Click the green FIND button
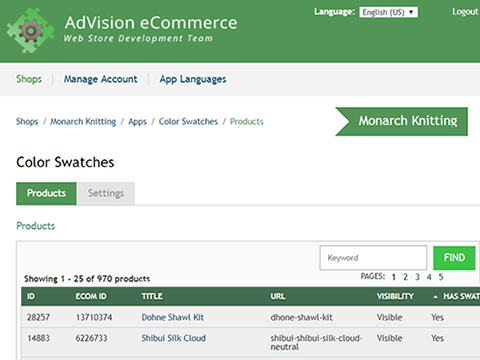480x360 pixels. (x=454, y=258)
